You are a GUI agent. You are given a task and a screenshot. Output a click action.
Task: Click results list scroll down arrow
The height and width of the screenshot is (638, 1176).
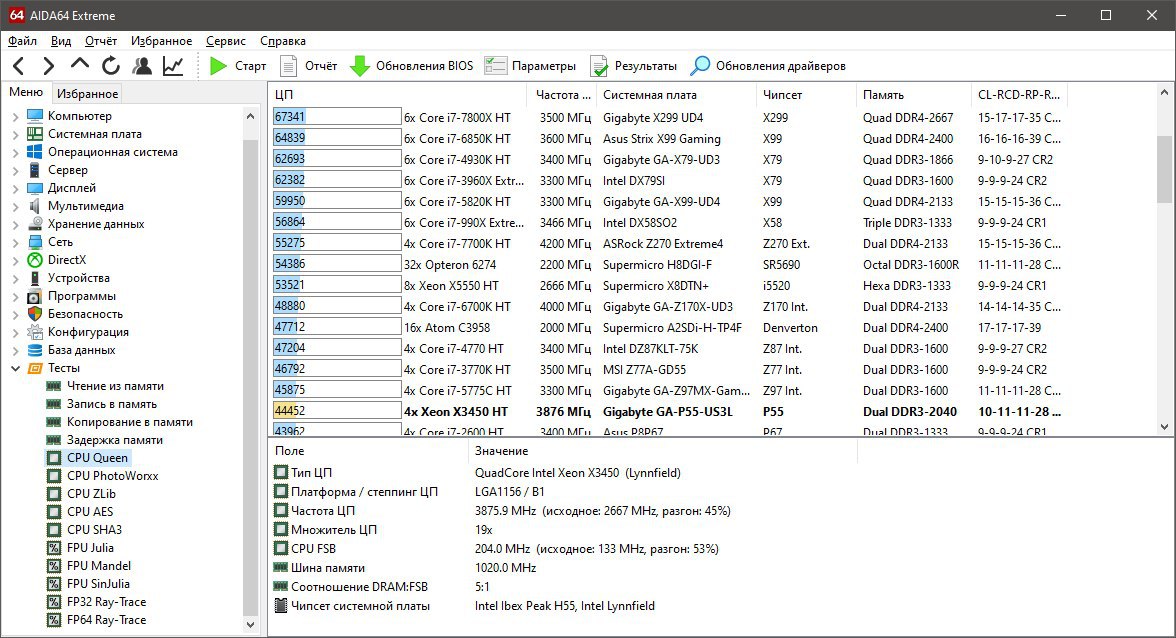(x=1164, y=427)
